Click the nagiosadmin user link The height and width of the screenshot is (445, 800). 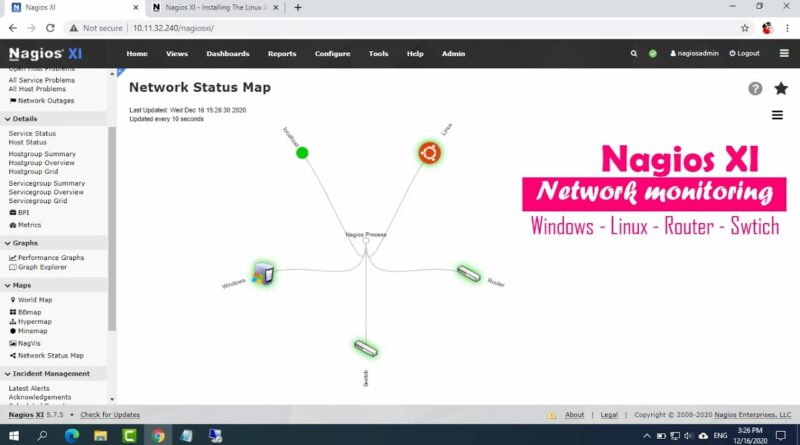(694, 53)
